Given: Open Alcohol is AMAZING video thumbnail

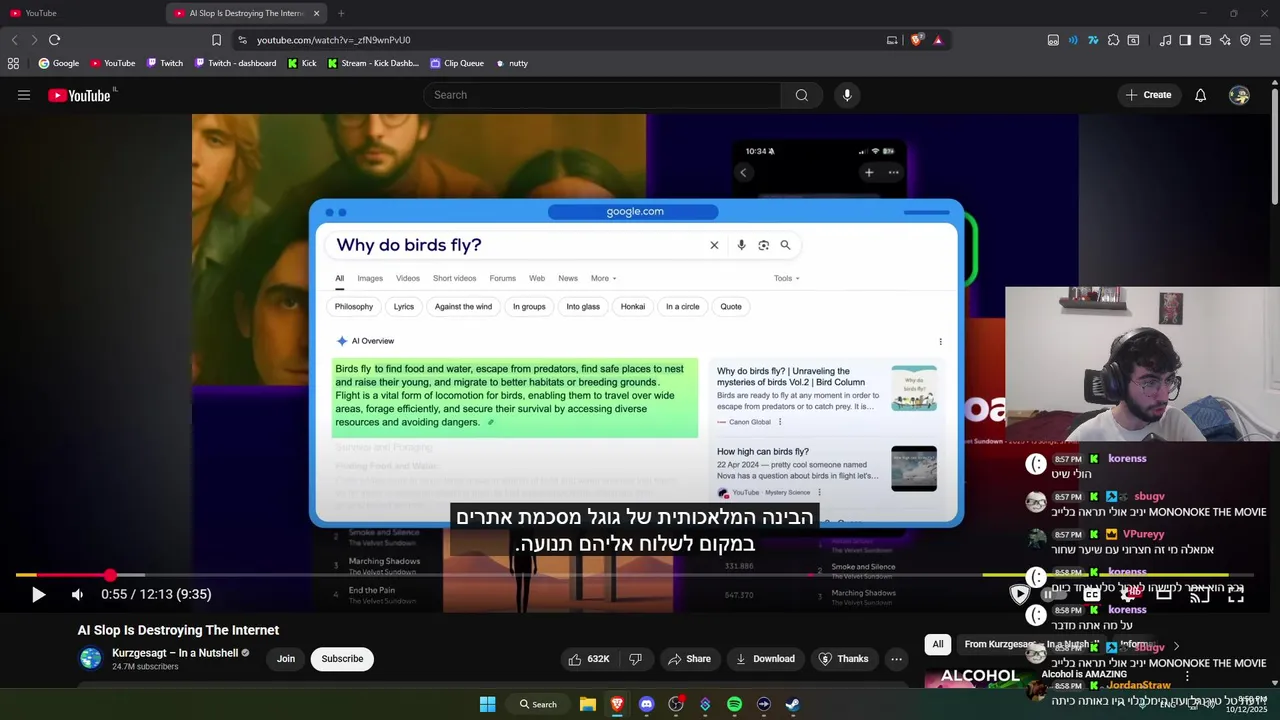Looking at the screenshot, I should [x=980, y=677].
